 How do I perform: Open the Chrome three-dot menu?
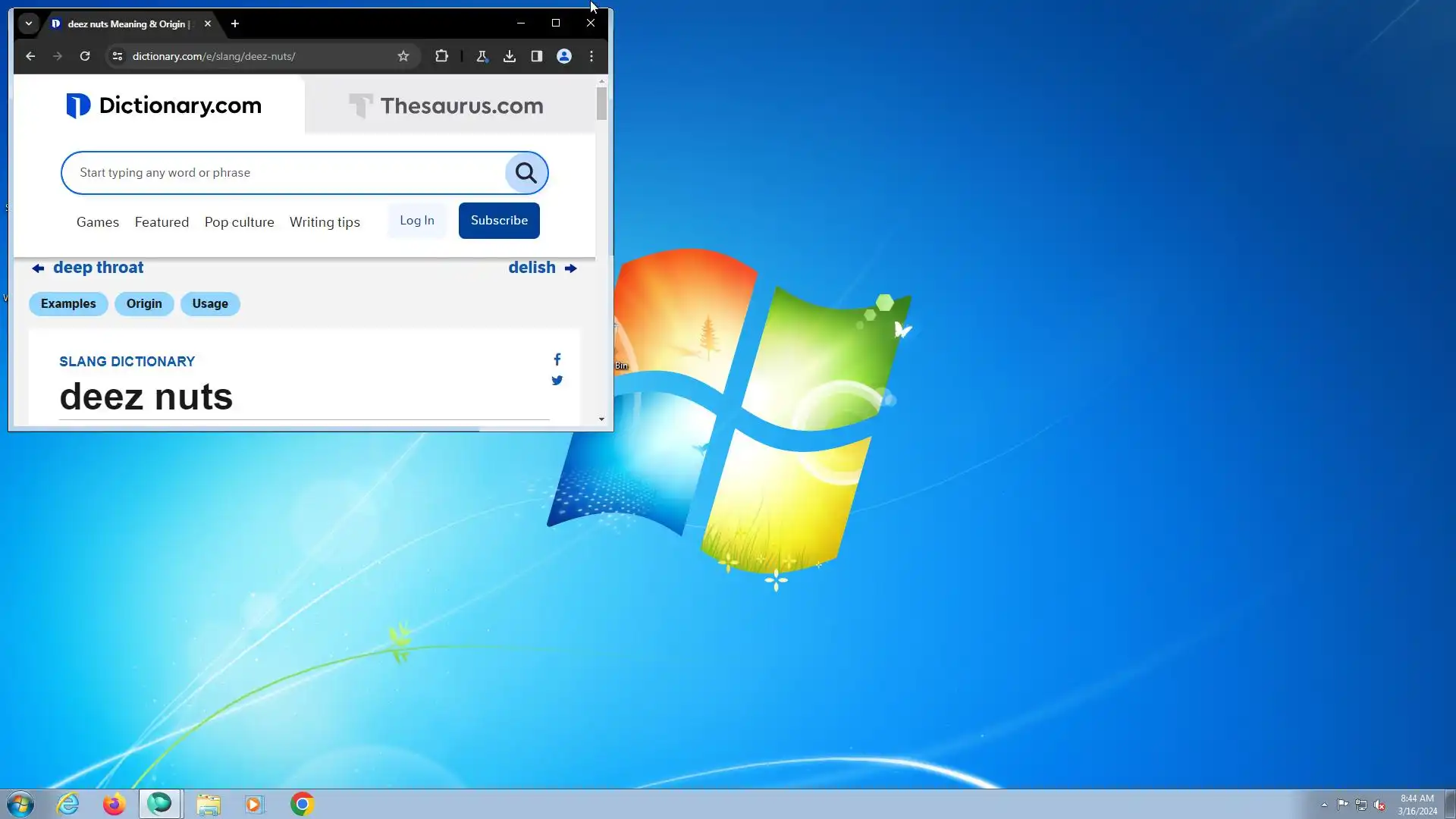[x=591, y=56]
